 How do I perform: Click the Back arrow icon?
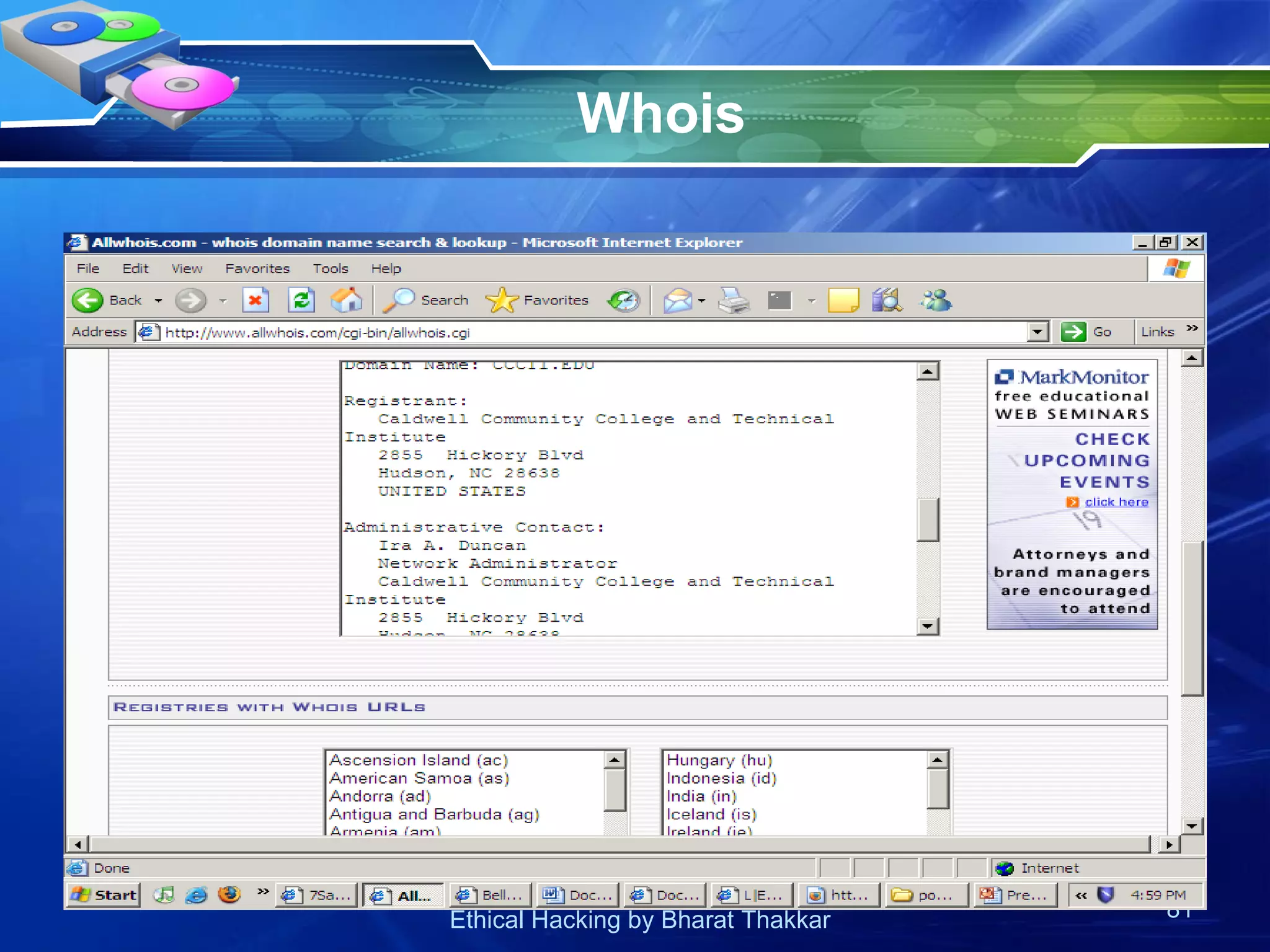point(88,301)
